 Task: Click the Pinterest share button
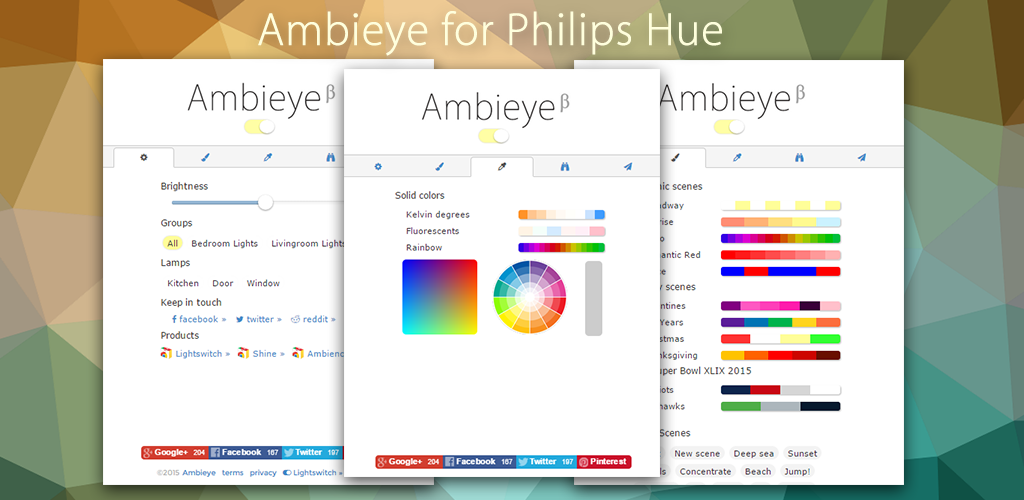click(604, 461)
